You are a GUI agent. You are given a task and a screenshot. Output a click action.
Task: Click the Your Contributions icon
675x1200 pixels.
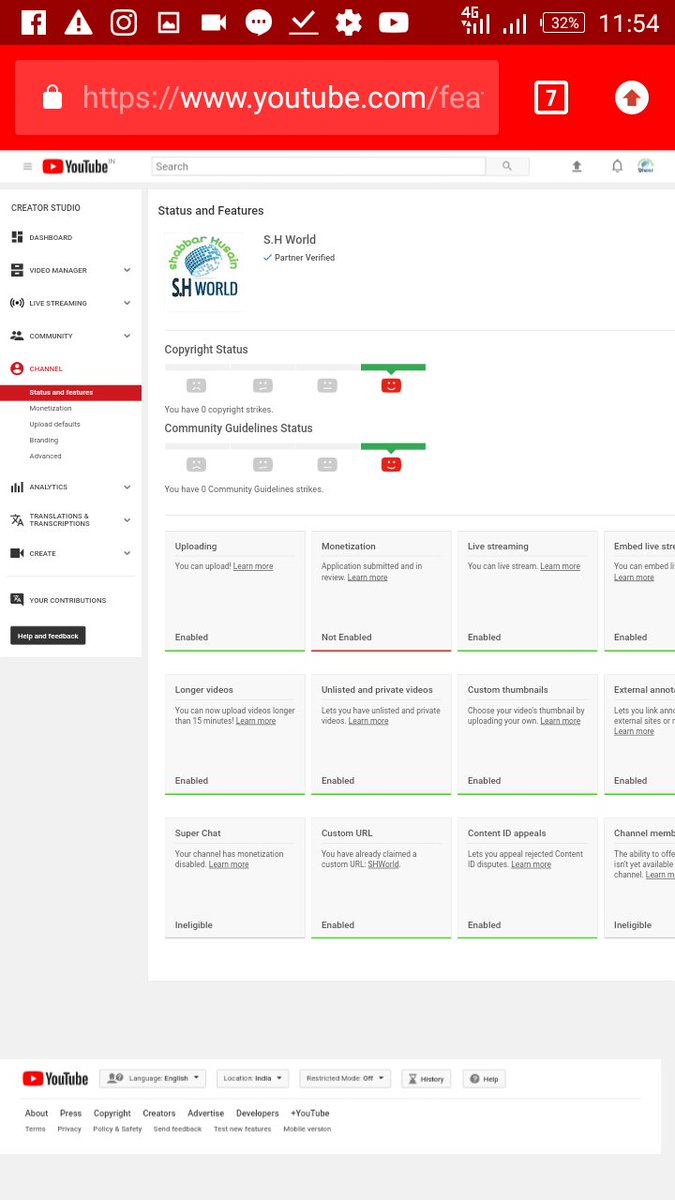[x=17, y=600]
